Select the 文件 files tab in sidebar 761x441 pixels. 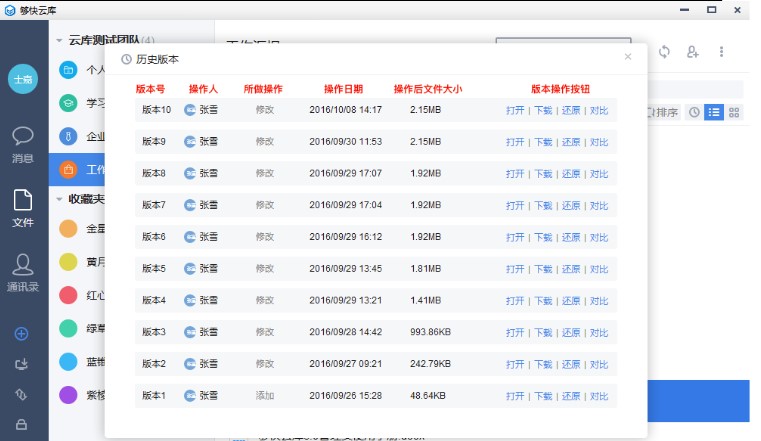coord(23,208)
